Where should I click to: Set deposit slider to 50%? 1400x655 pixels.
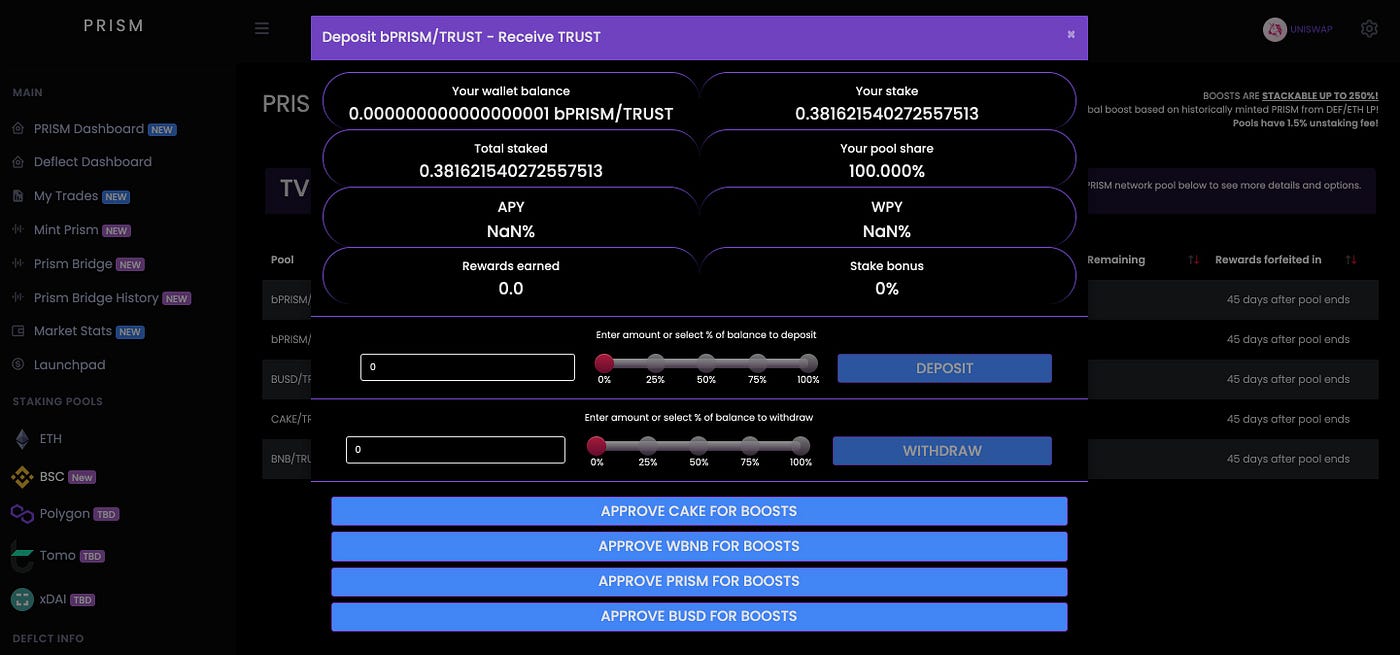706,362
